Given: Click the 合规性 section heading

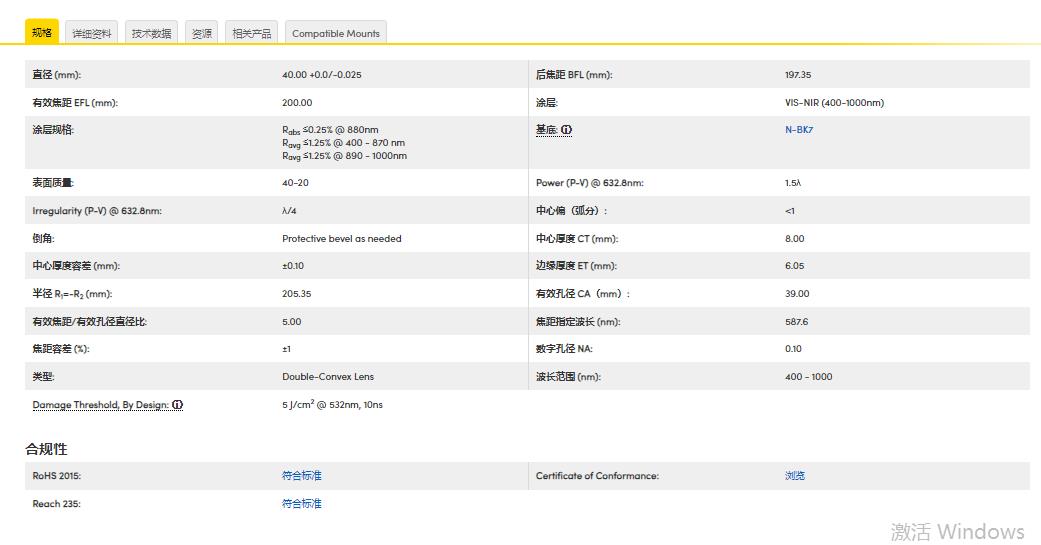Looking at the screenshot, I should coord(46,449).
